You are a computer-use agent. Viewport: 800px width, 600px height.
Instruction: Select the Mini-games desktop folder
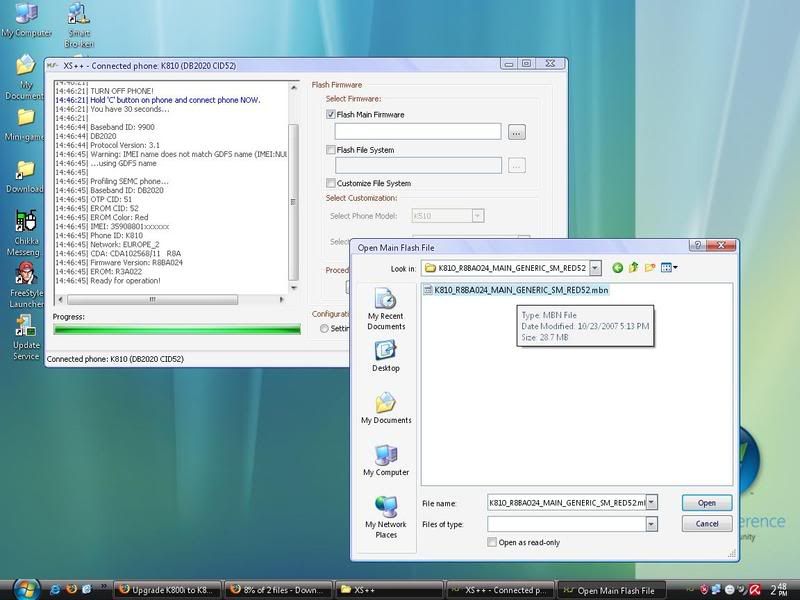[24, 125]
